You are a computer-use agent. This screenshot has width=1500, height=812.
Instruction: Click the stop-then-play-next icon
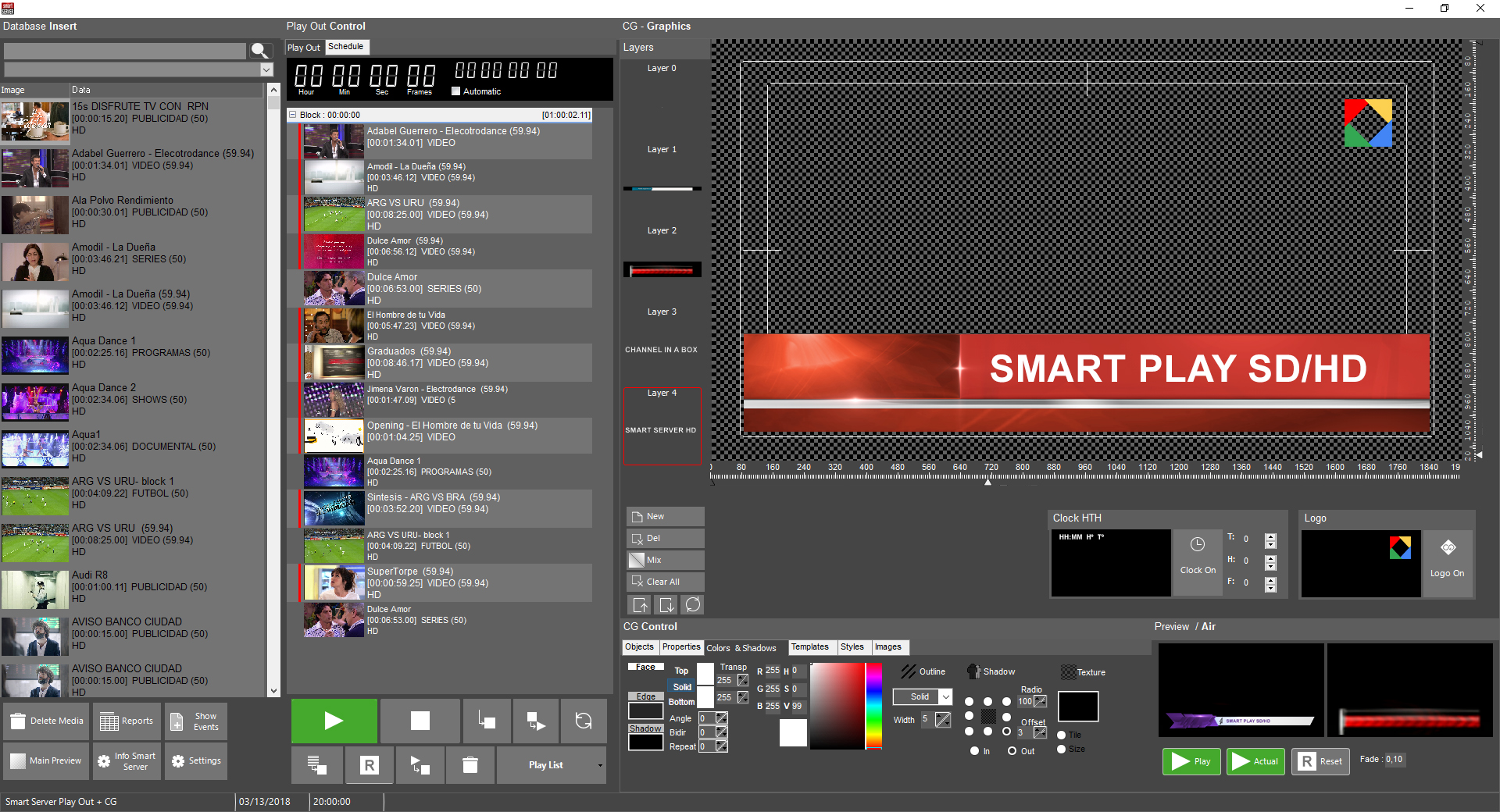(x=535, y=721)
